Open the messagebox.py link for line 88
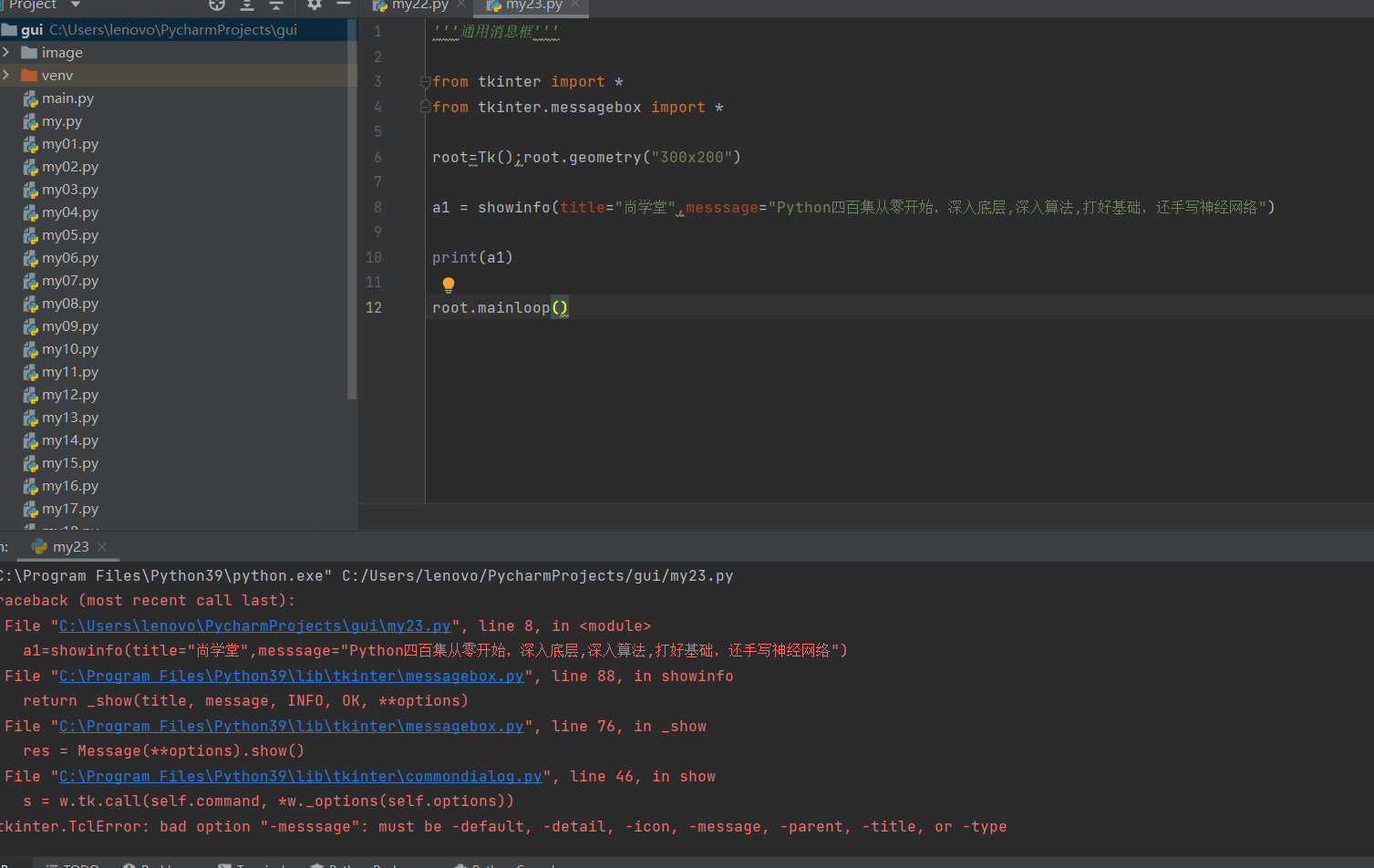Image resolution: width=1374 pixels, height=868 pixels. pos(292,676)
